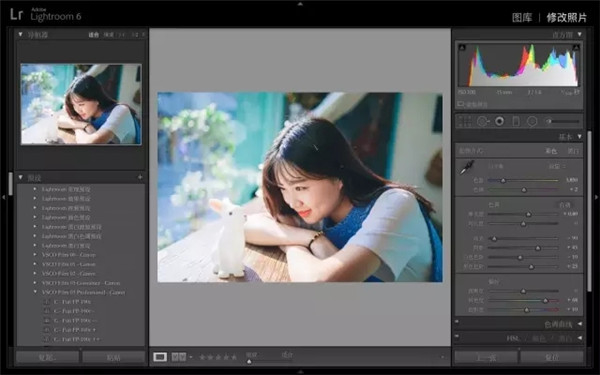Adjust the Contrast slider handle

(523, 224)
